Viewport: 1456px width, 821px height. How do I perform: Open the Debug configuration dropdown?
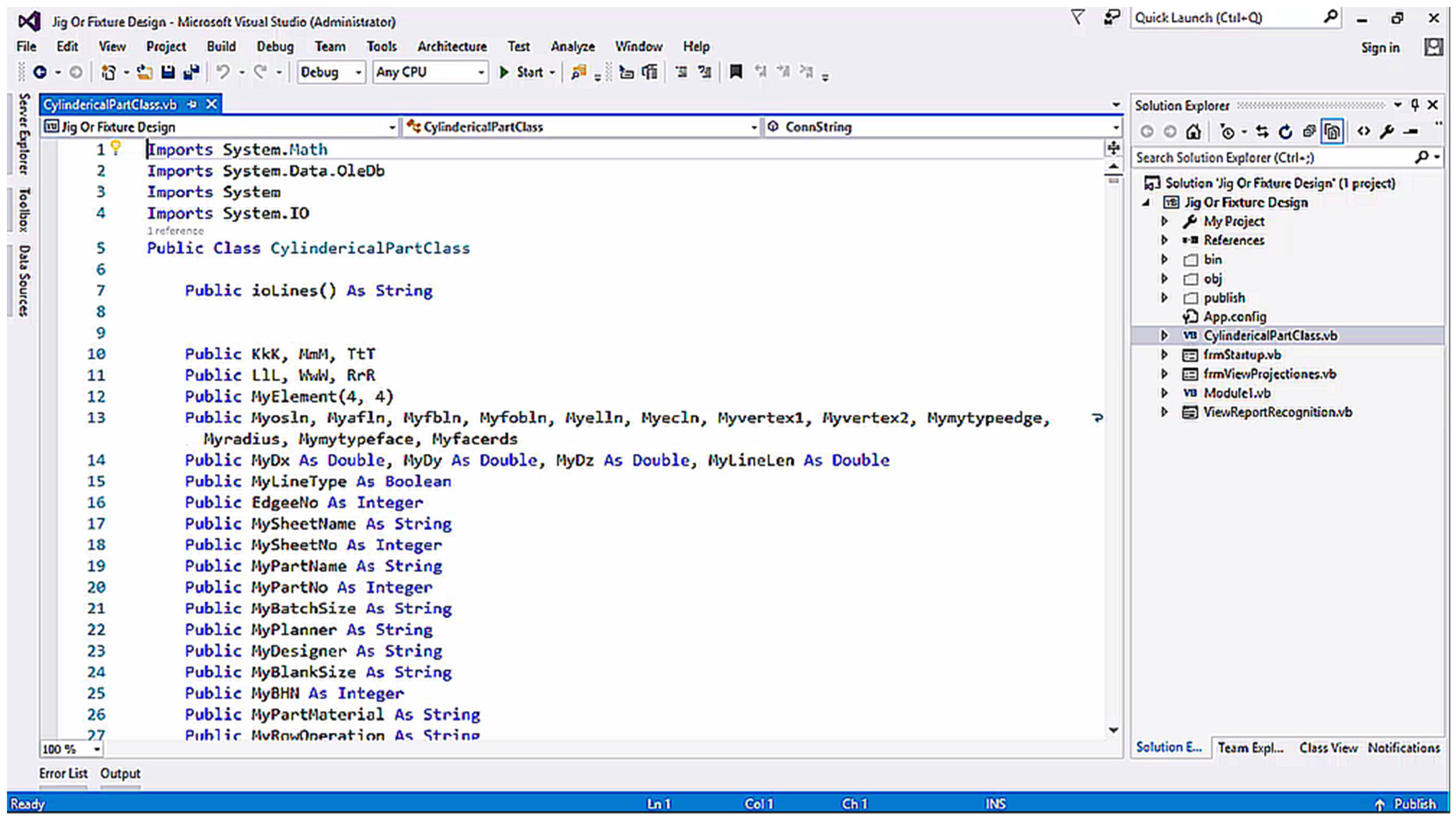coord(331,72)
